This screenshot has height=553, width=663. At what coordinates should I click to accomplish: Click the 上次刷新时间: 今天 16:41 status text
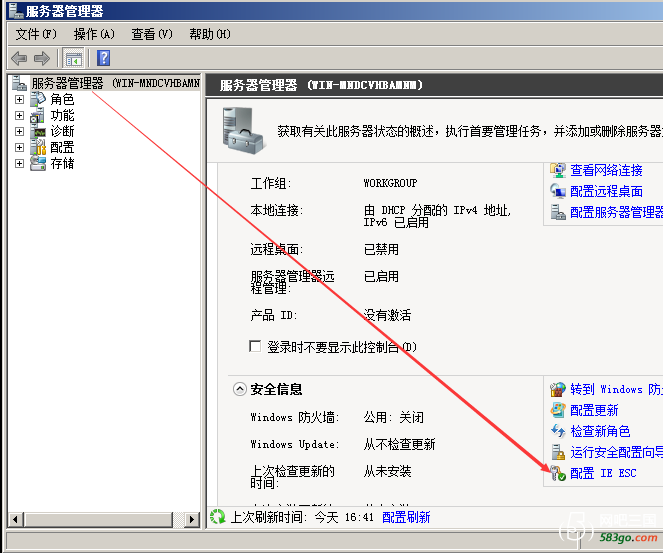pos(302,517)
